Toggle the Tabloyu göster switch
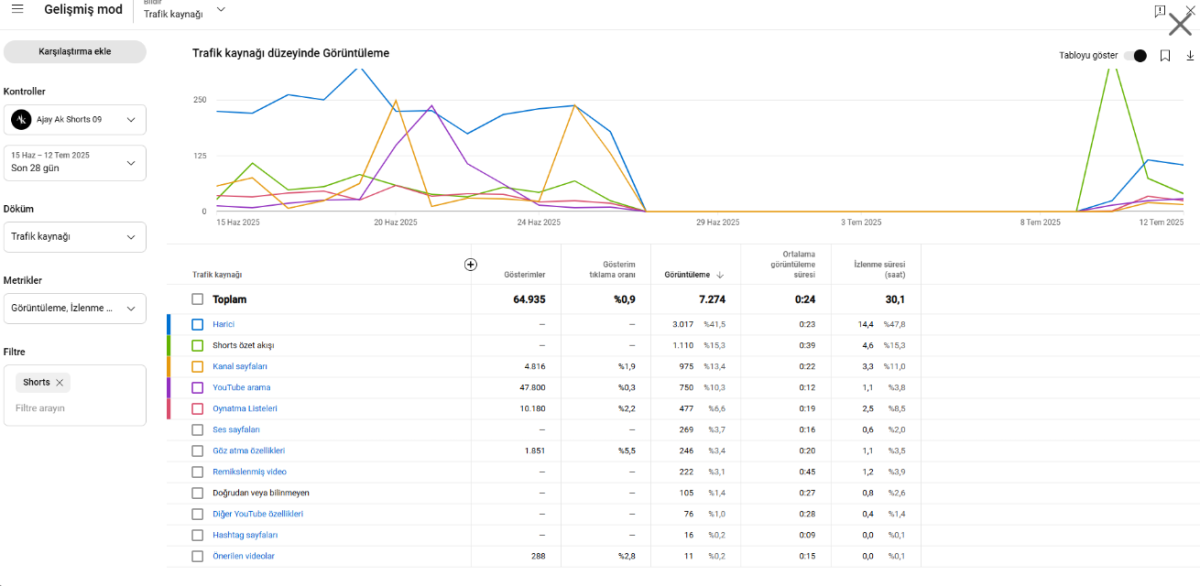 tap(1135, 56)
